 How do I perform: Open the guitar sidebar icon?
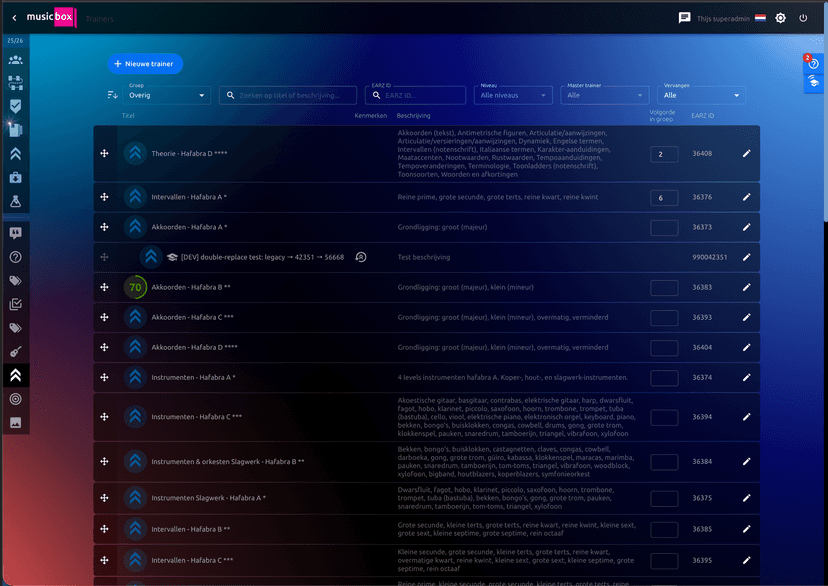[15, 352]
